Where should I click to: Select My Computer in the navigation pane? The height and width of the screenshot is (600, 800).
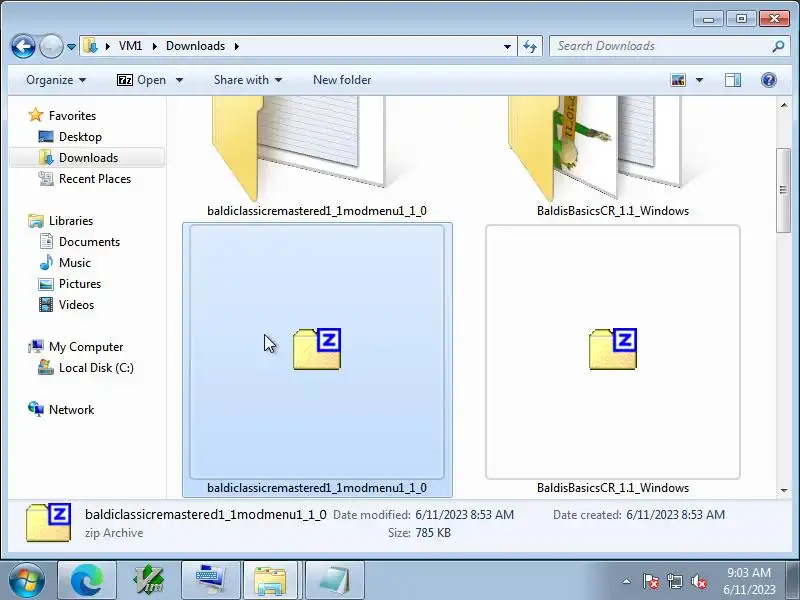(86, 347)
